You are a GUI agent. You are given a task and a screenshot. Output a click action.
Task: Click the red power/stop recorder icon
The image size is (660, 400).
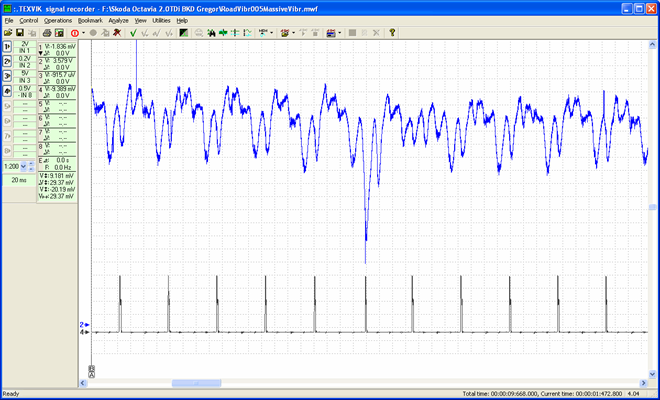pyautogui.click(x=75, y=33)
